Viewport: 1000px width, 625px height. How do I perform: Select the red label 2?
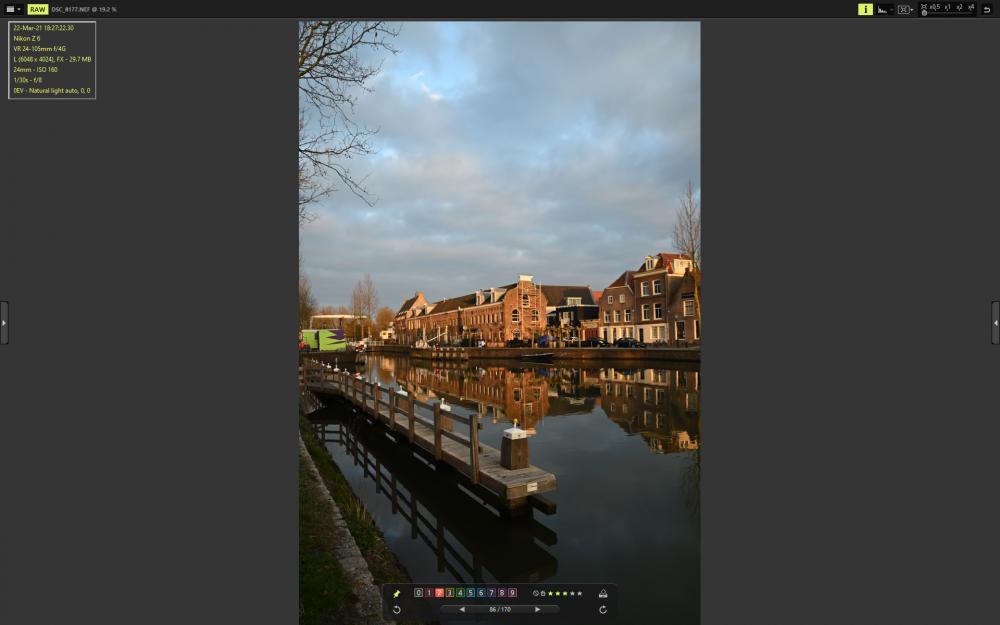(x=439, y=592)
